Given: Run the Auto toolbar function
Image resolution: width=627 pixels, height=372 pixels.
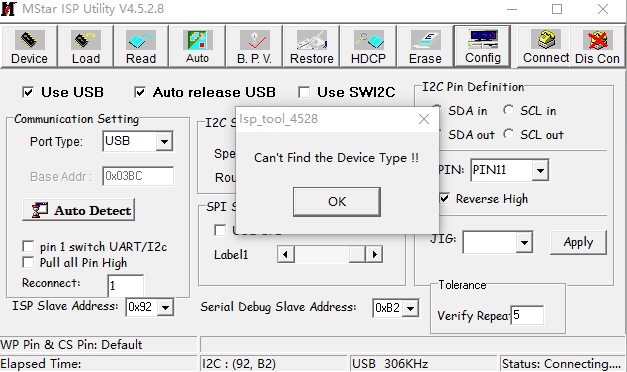Looking at the screenshot, I should tap(197, 46).
